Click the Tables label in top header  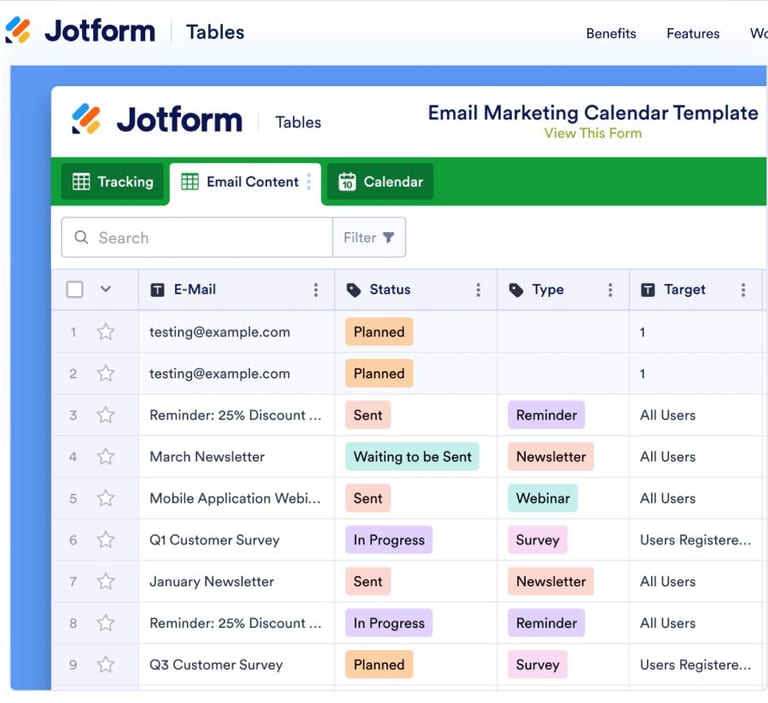(x=215, y=32)
